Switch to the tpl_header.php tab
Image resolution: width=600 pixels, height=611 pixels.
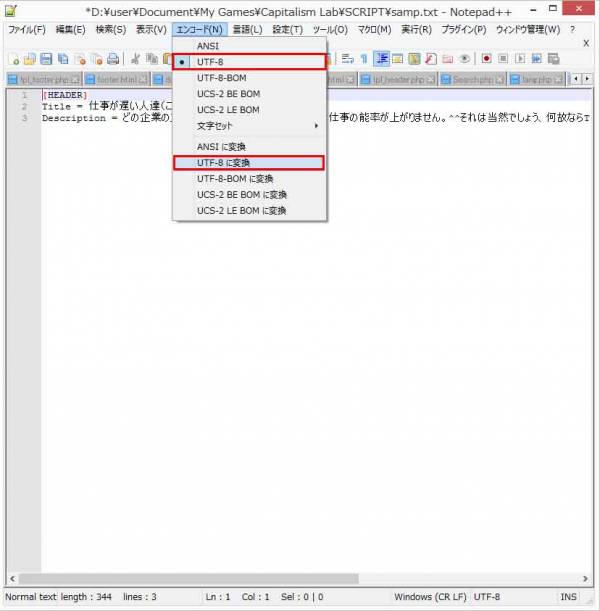(x=398, y=79)
